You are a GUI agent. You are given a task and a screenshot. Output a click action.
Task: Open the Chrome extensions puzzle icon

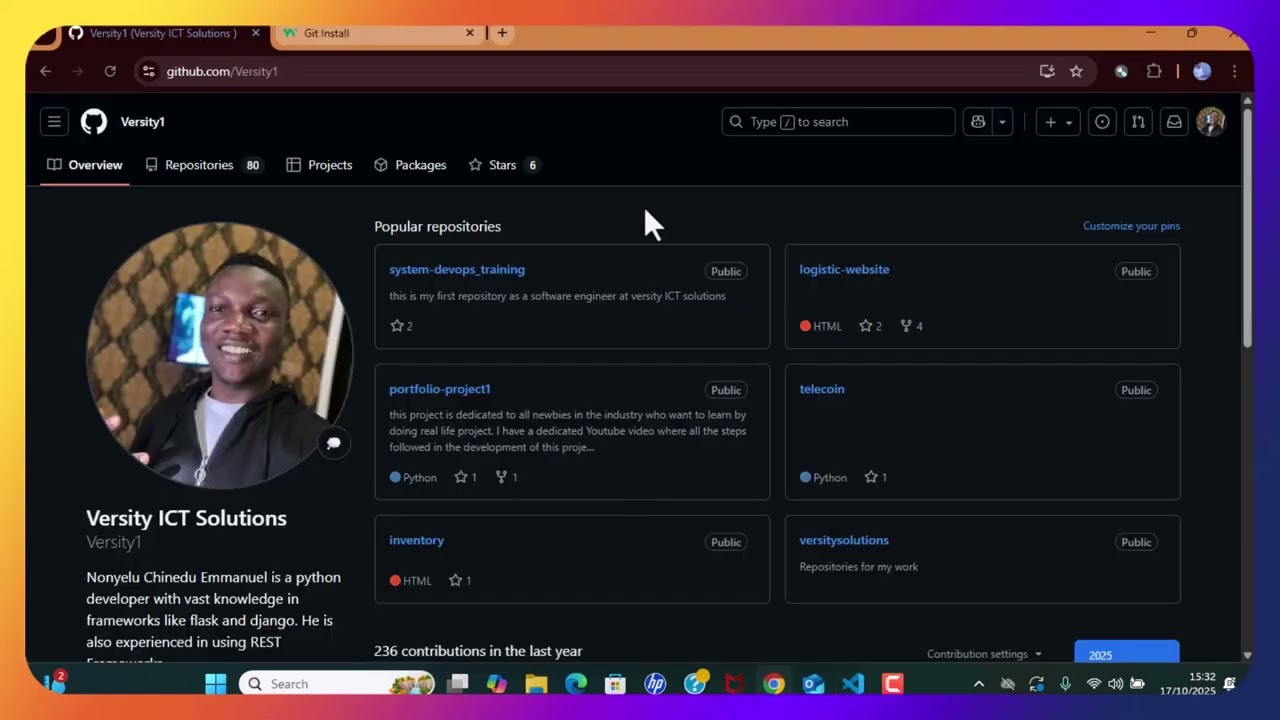click(x=1154, y=71)
